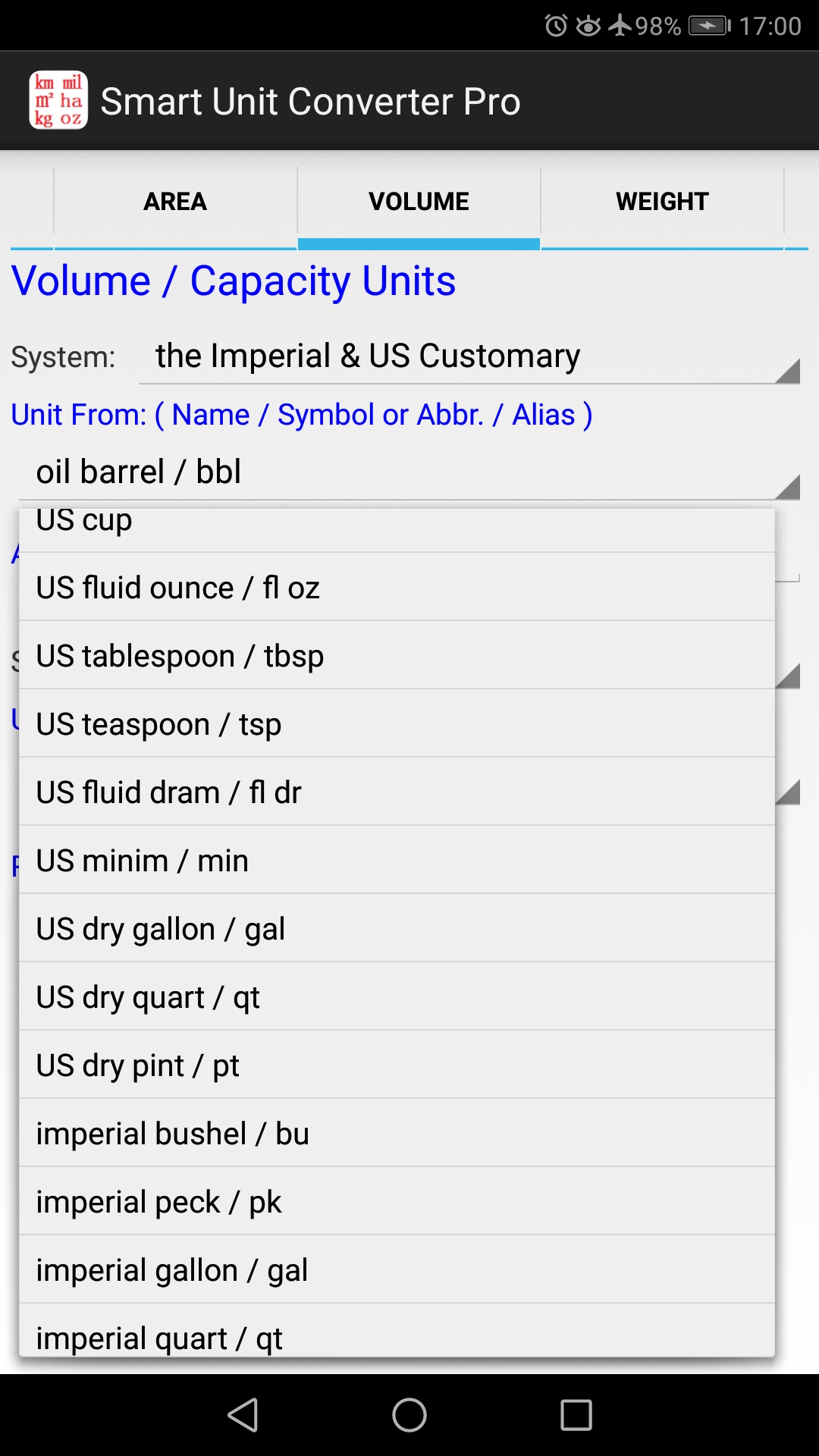This screenshot has height=1456, width=819.
Task: Switch to the AREA tab
Action: pos(174,201)
